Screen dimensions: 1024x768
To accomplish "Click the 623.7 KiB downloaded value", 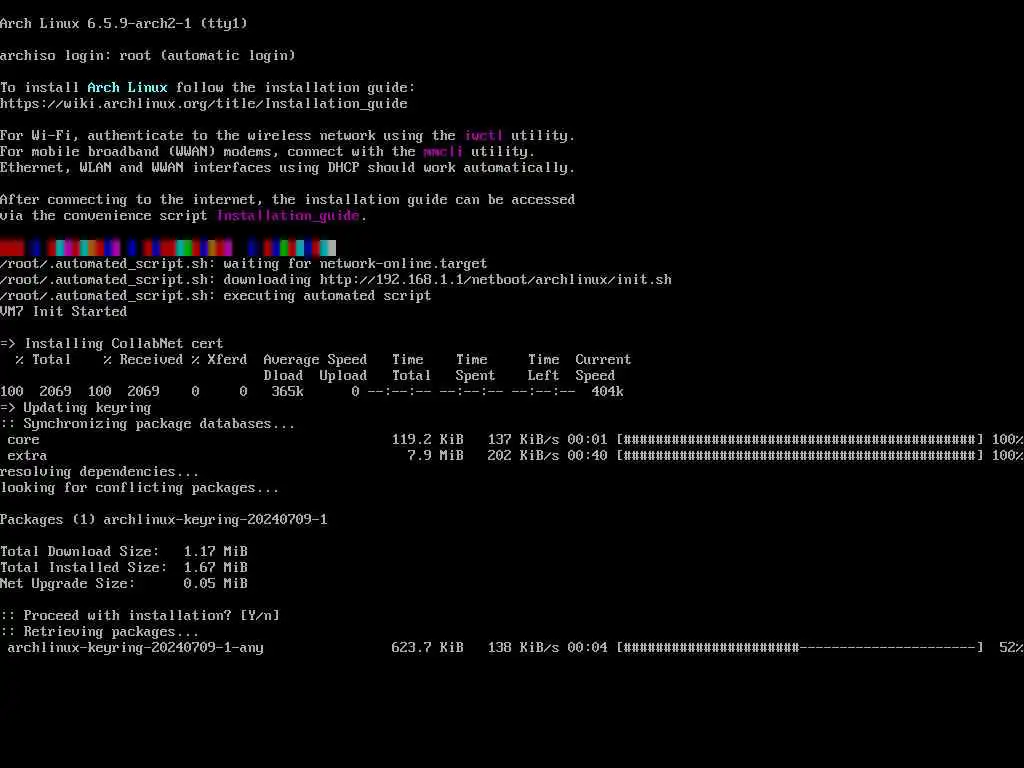I will 427,648.
